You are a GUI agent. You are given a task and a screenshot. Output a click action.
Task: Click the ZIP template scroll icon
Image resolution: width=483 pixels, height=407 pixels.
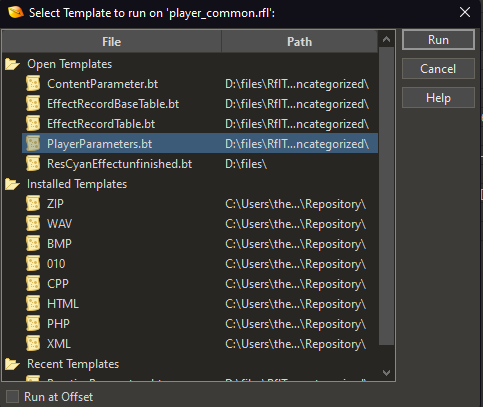click(33, 204)
